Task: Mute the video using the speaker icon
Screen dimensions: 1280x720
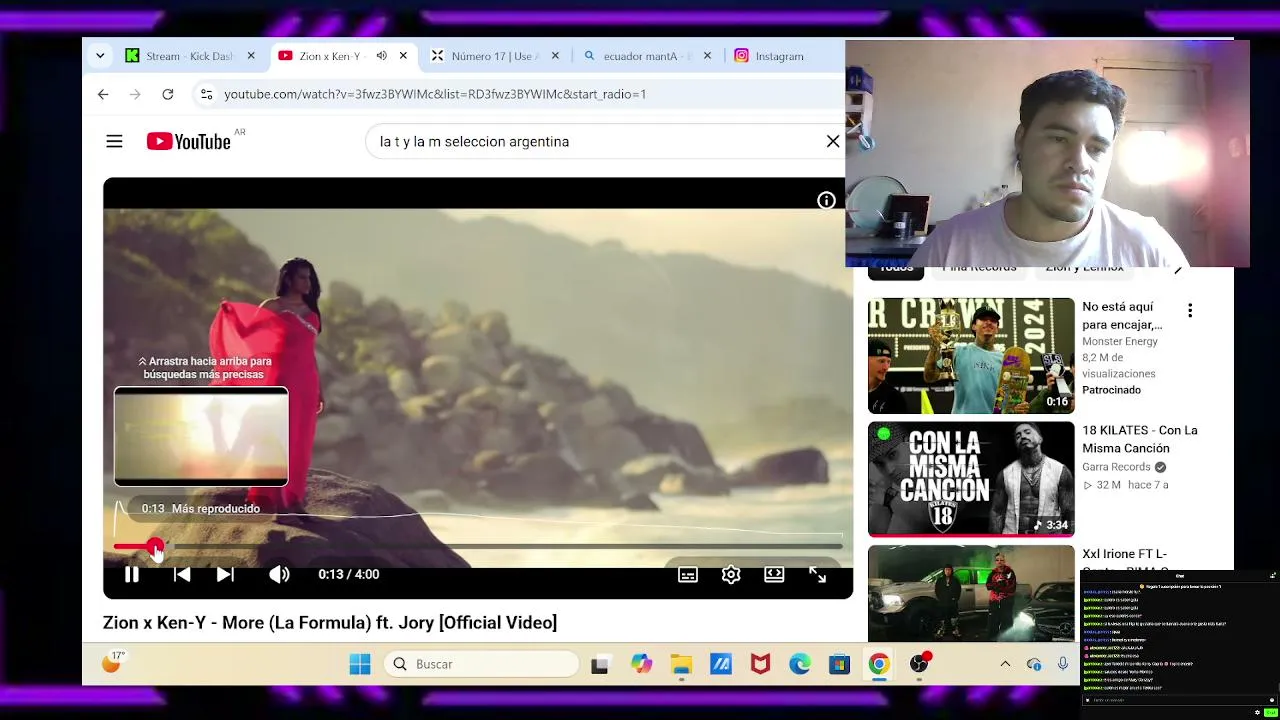Action: coord(279,574)
